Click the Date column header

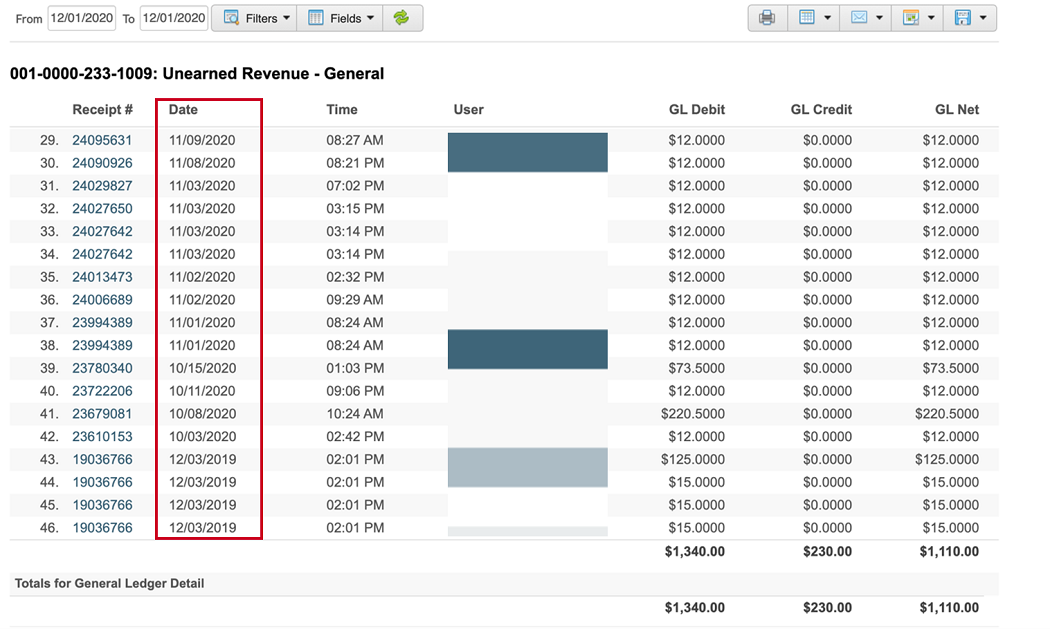[183, 109]
